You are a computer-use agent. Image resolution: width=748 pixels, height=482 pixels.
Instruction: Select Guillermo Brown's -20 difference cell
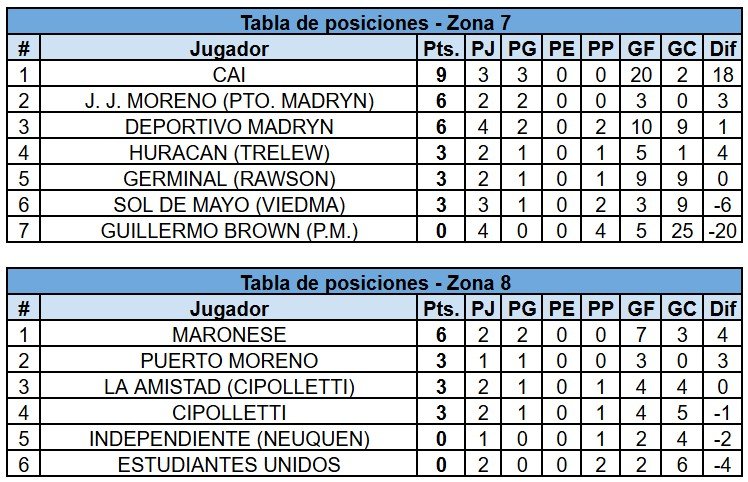(x=723, y=231)
